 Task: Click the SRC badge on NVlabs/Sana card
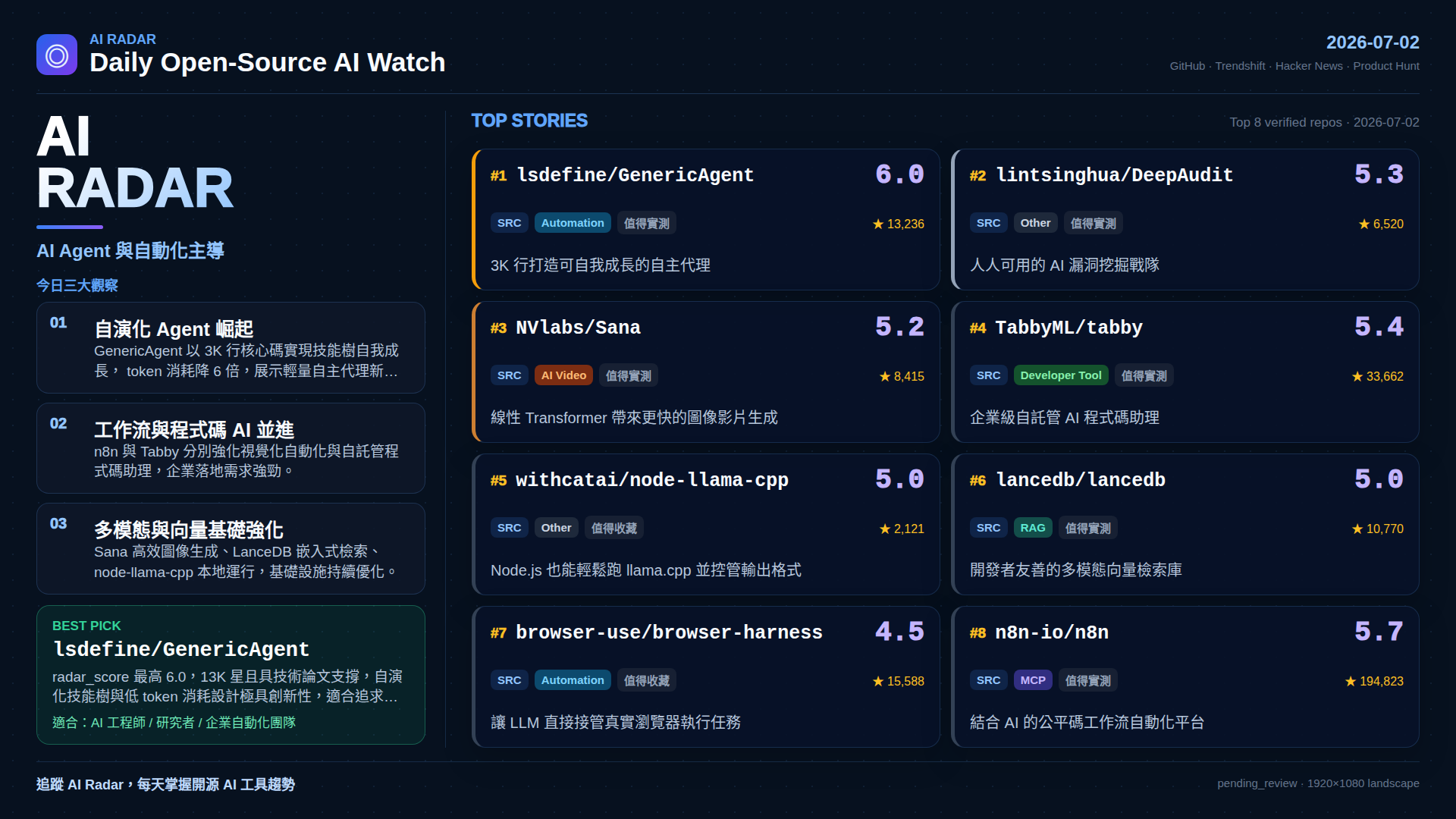tap(509, 375)
